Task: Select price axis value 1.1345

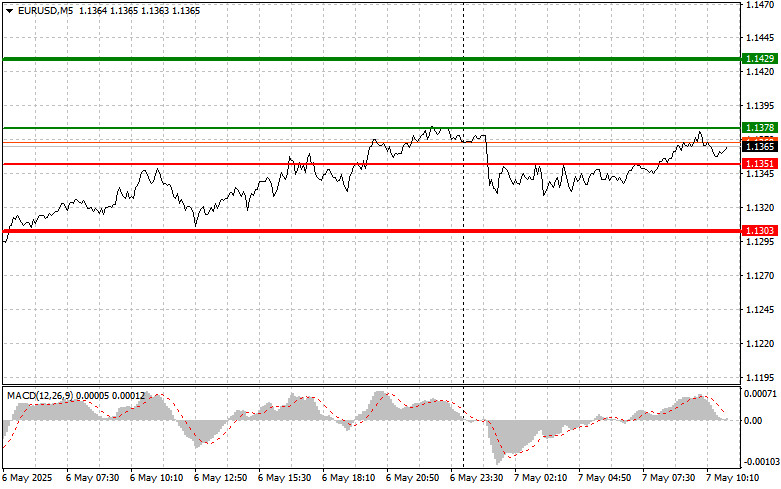Action: tap(760, 174)
